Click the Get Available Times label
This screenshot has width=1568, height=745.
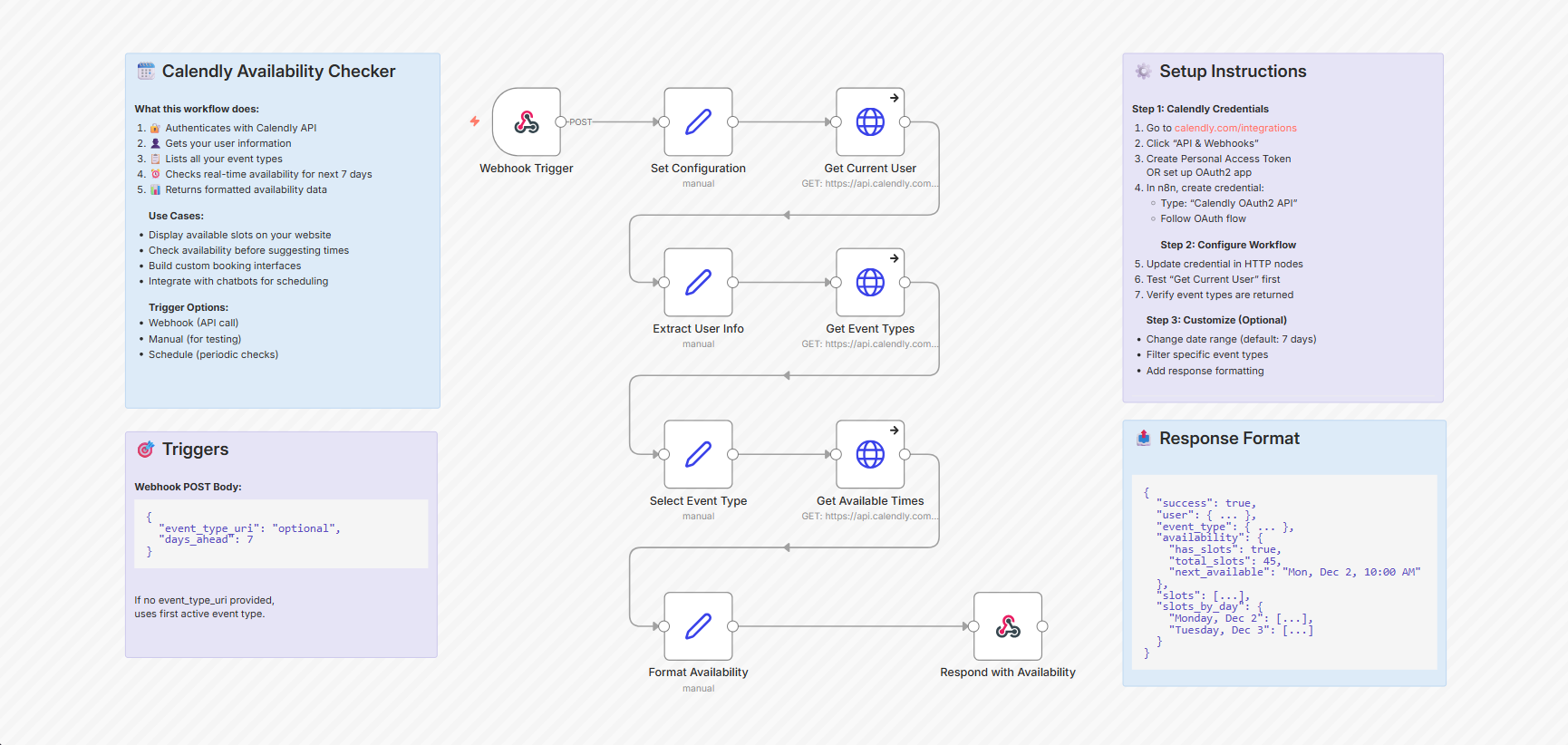[x=870, y=501]
